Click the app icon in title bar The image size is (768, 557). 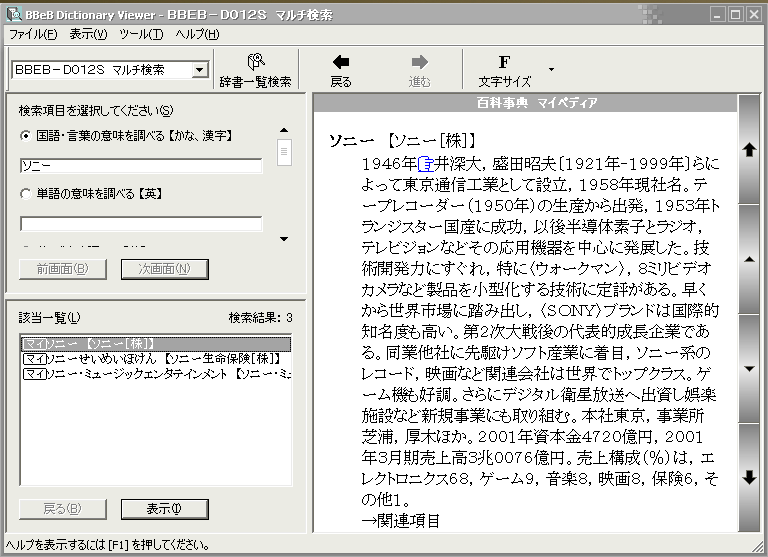(14, 14)
